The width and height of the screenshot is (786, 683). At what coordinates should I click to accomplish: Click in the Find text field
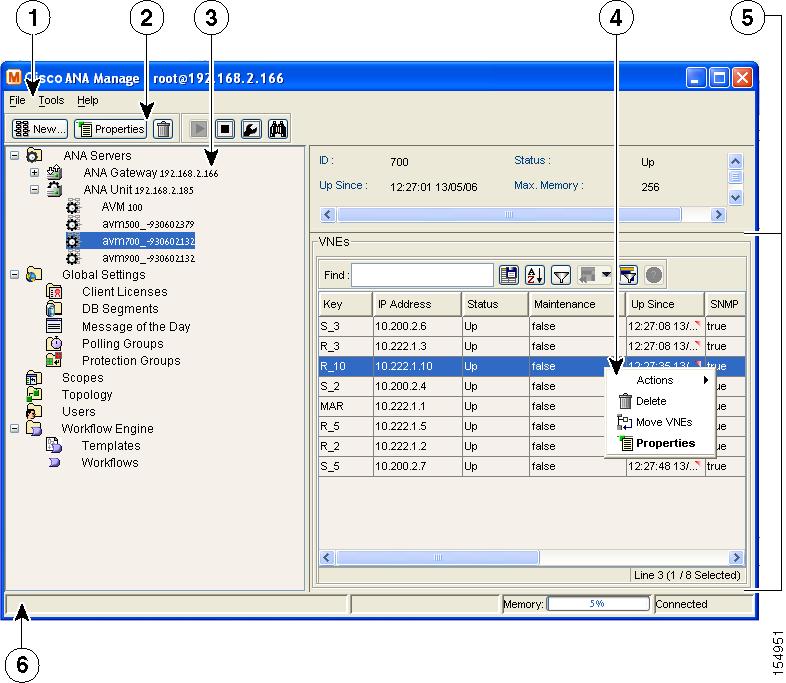[422, 275]
